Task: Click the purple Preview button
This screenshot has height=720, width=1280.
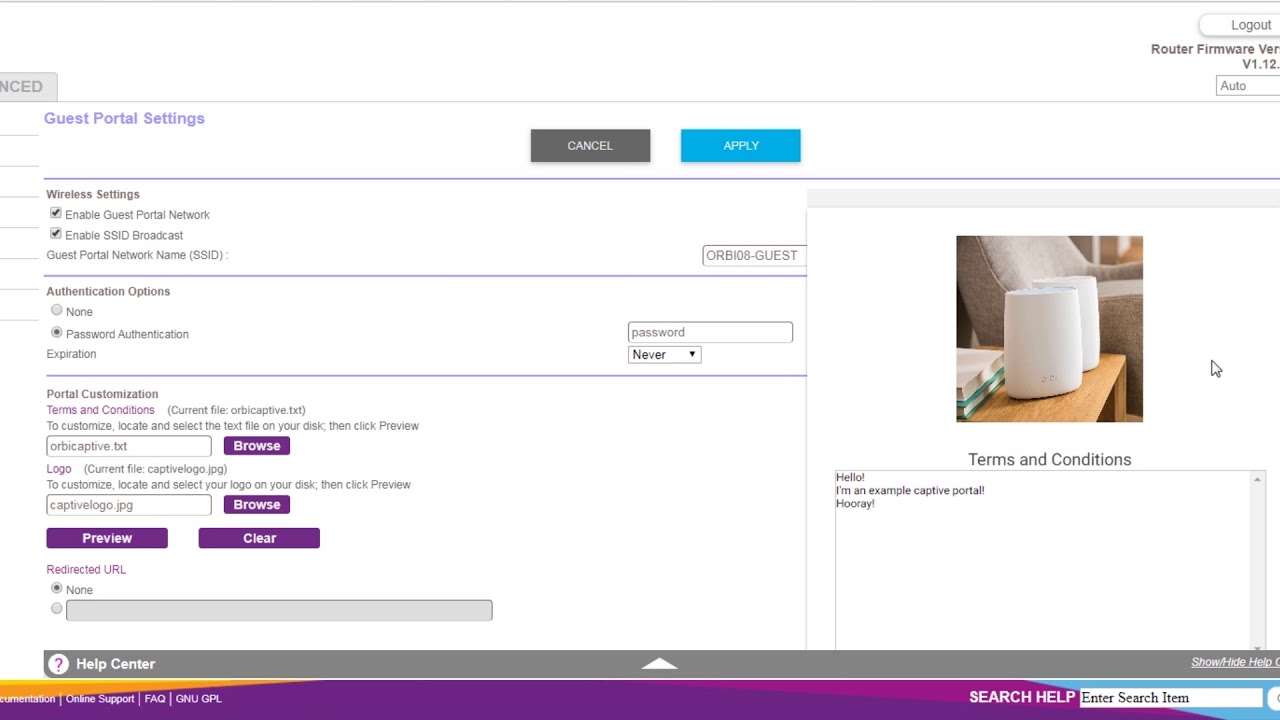Action: 107,538
